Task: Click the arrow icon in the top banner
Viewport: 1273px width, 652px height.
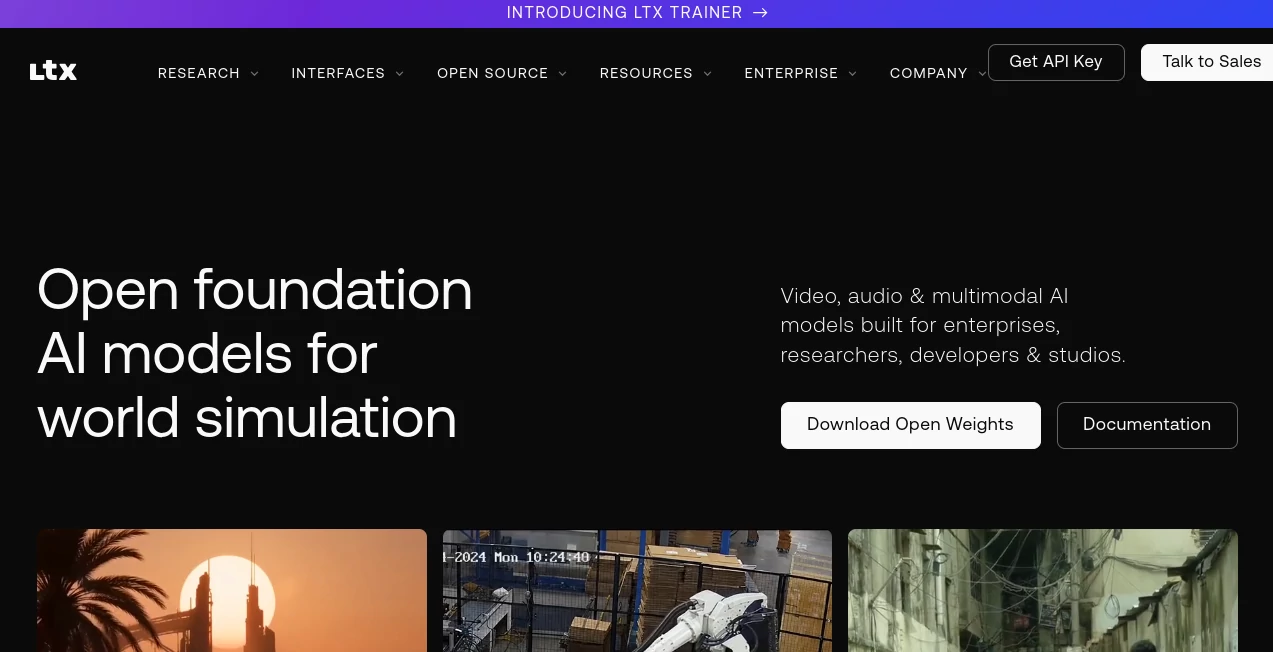Action: (x=760, y=13)
